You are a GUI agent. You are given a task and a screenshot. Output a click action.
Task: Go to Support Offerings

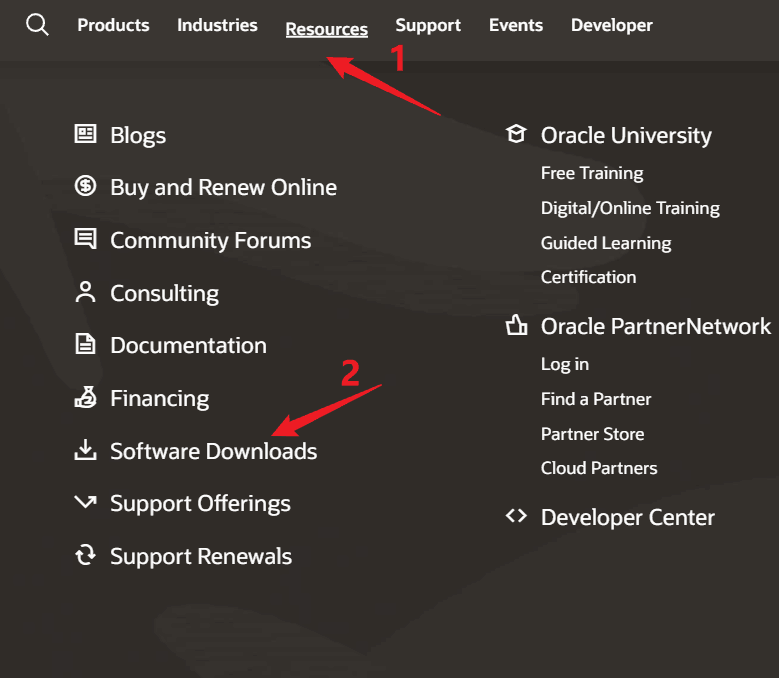coord(200,503)
